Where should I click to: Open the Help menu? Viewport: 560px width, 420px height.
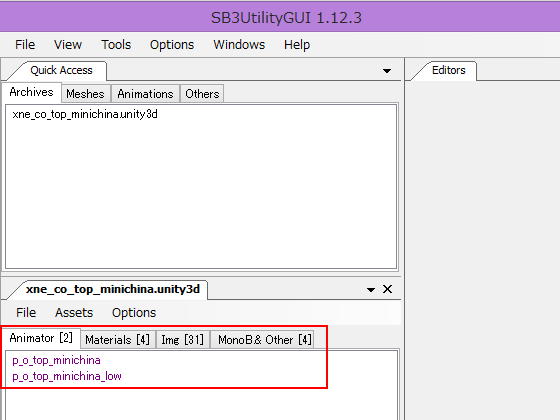point(297,45)
